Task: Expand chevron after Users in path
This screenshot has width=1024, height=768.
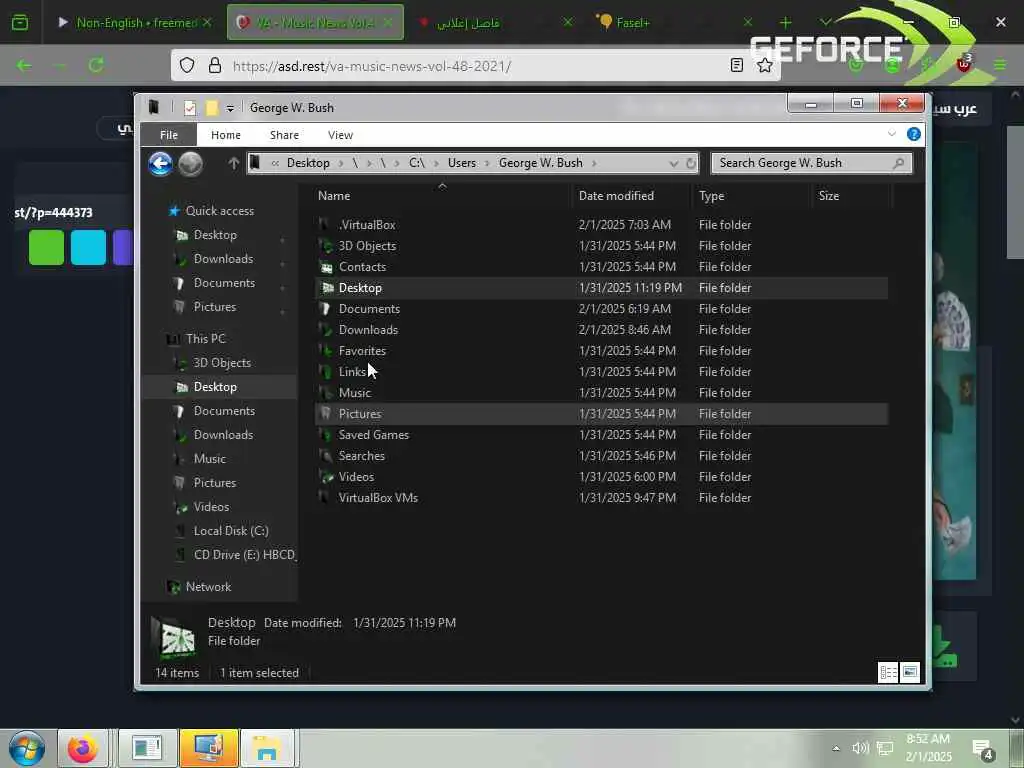Action: (x=487, y=163)
